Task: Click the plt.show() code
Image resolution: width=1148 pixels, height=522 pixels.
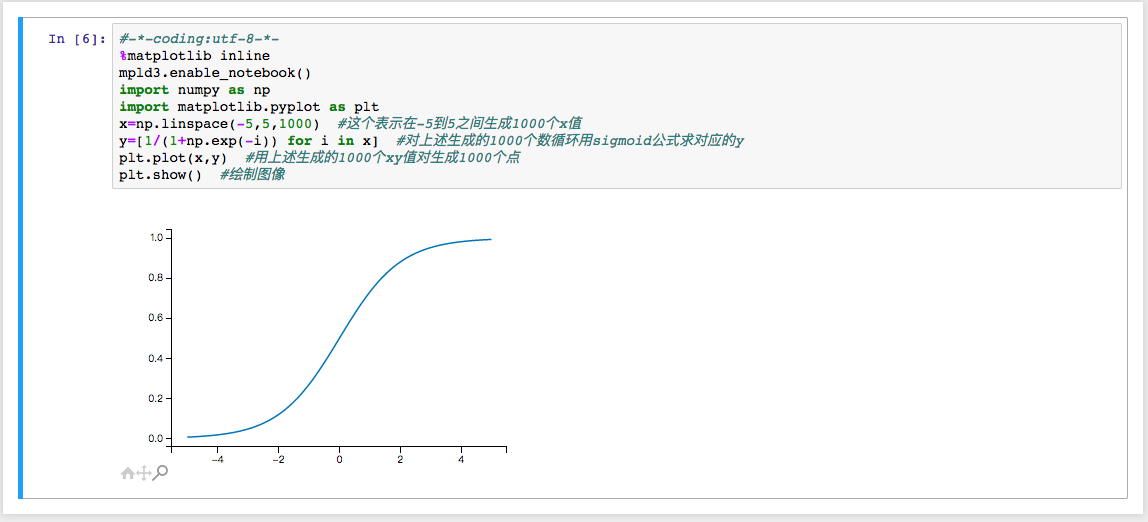Action: pyautogui.click(x=160, y=176)
